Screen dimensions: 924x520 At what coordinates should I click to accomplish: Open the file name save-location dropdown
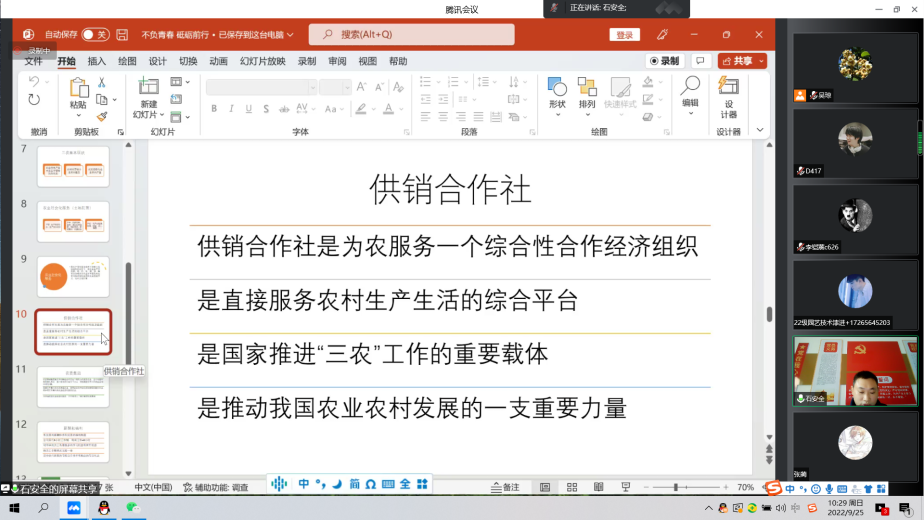click(x=290, y=34)
